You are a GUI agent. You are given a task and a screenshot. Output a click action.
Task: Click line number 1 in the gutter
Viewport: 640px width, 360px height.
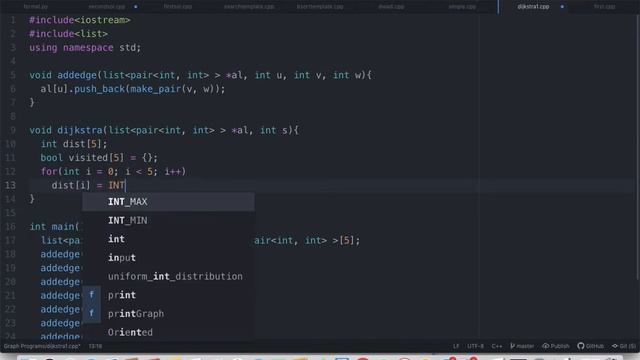coord(13,20)
